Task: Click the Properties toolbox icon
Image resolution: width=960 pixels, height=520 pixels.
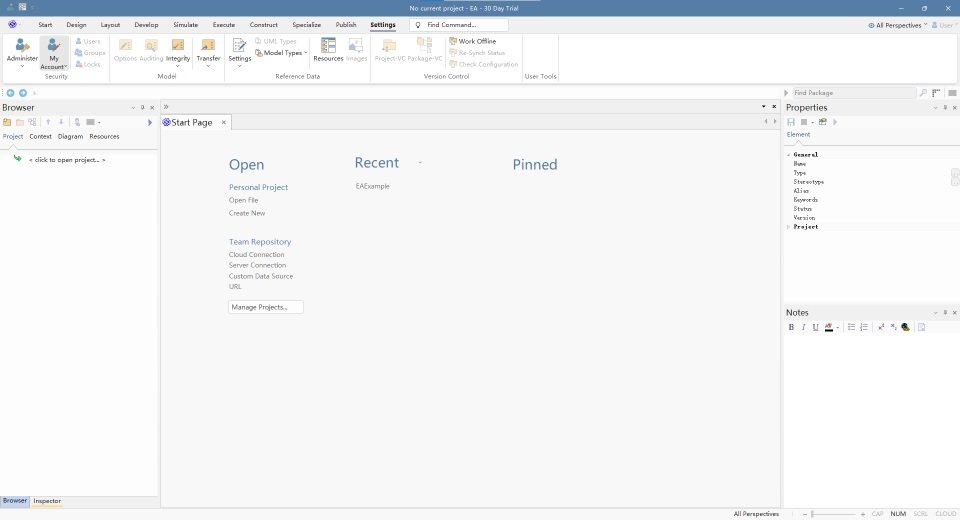Action: [823, 122]
